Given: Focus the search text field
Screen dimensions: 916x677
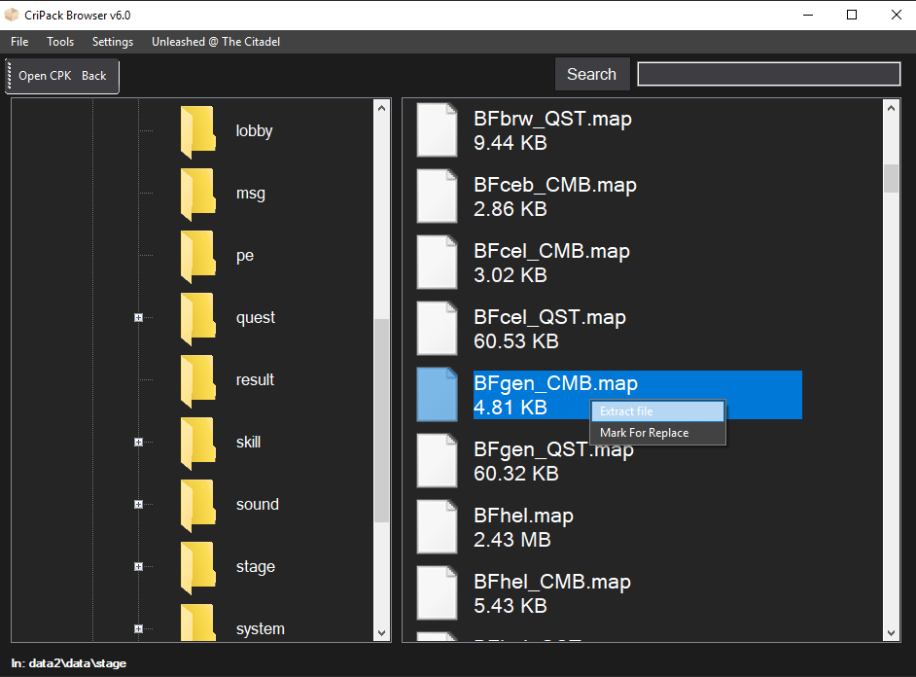Looking at the screenshot, I should pyautogui.click(x=769, y=74).
